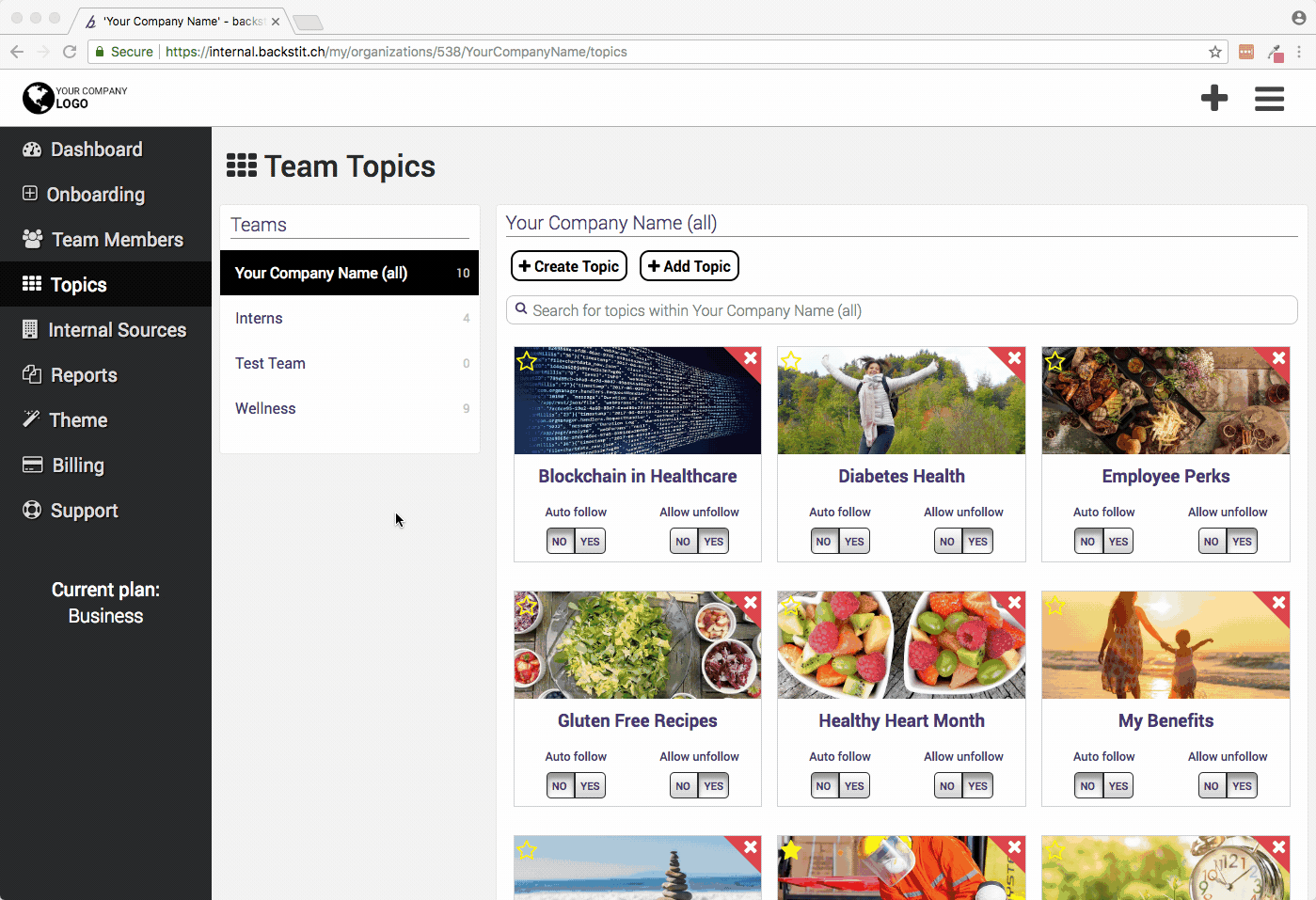Remove the Gluten Free Recipes topic
The height and width of the screenshot is (900, 1316).
(x=751, y=602)
